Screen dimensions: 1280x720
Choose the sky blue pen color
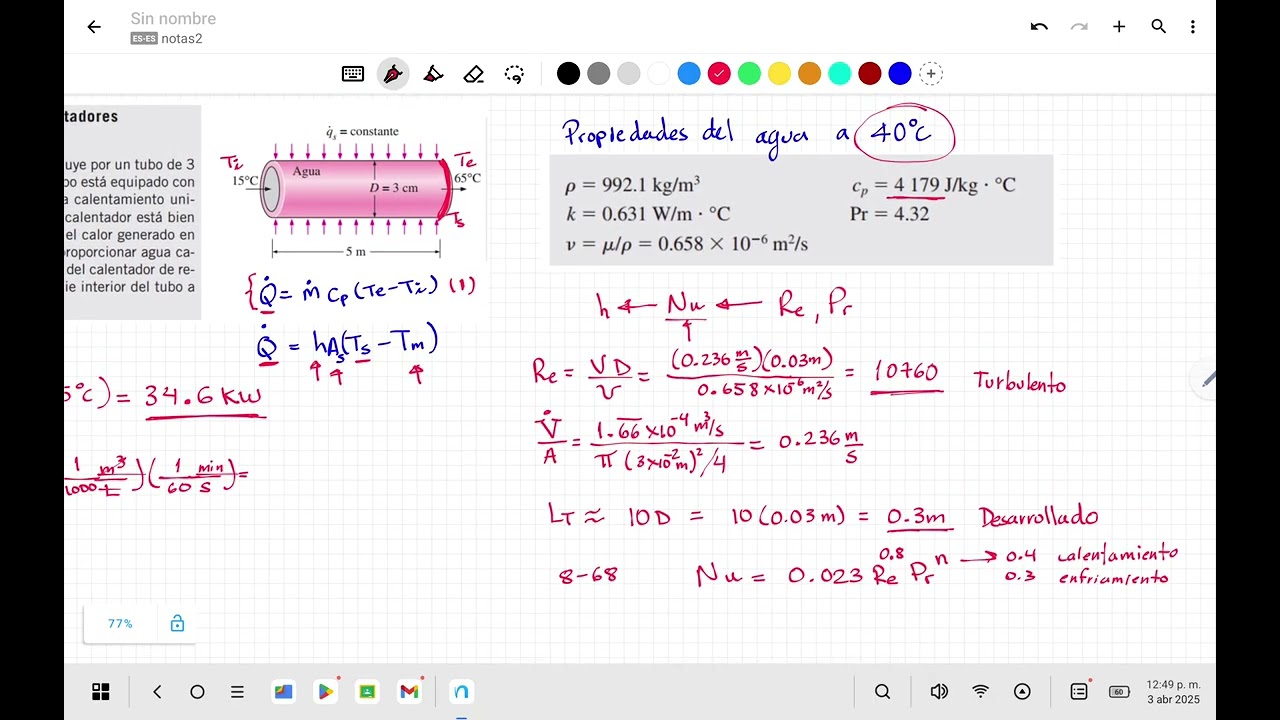tap(689, 73)
